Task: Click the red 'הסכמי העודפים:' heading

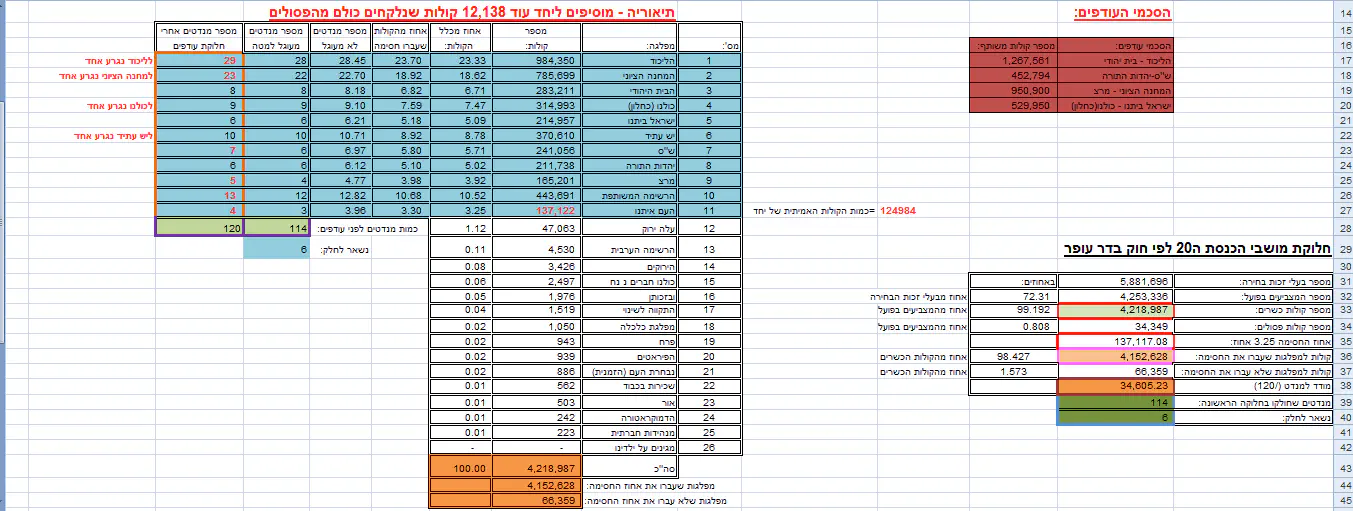Action: click(x=1124, y=12)
